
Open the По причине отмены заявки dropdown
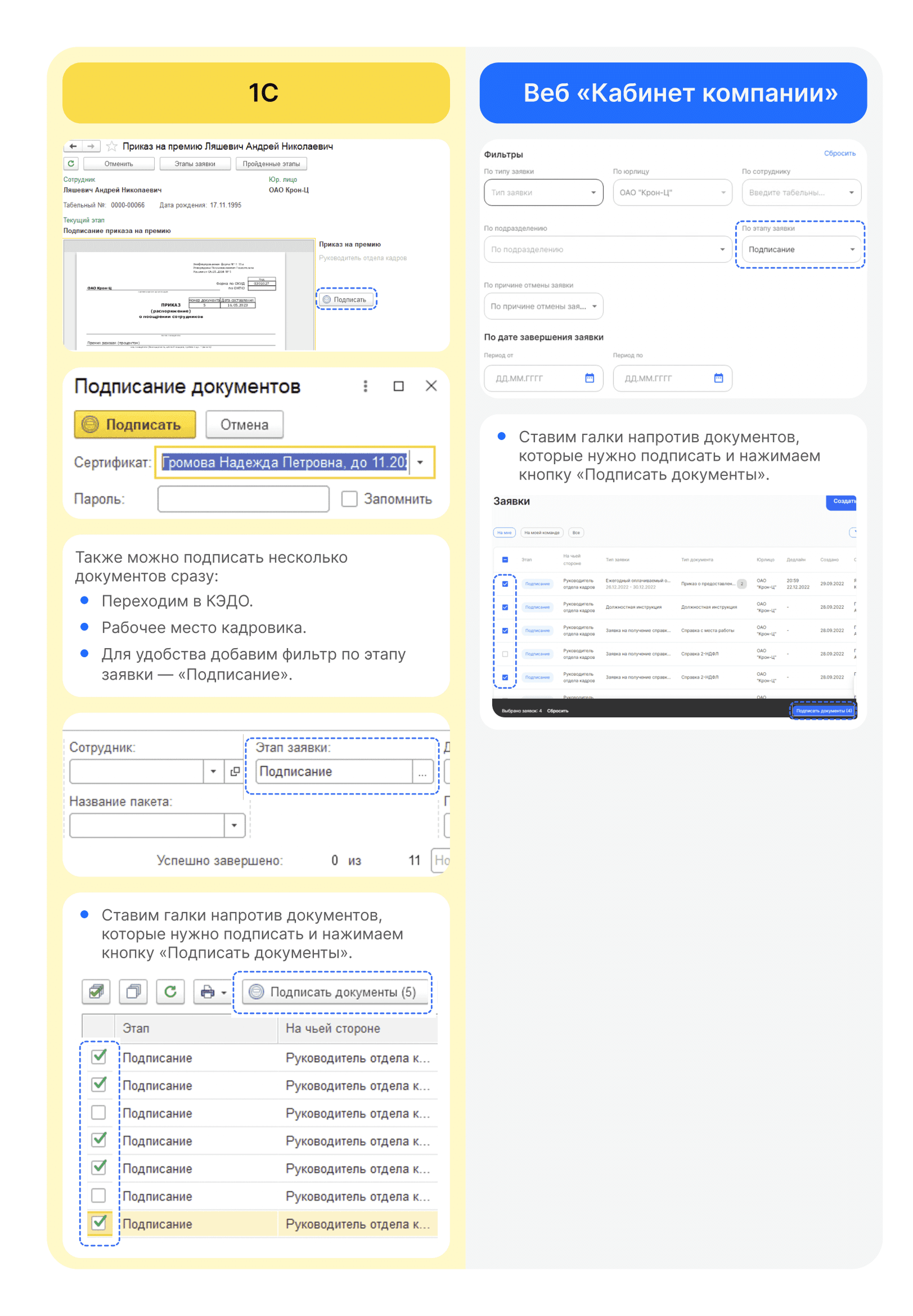coord(543,306)
